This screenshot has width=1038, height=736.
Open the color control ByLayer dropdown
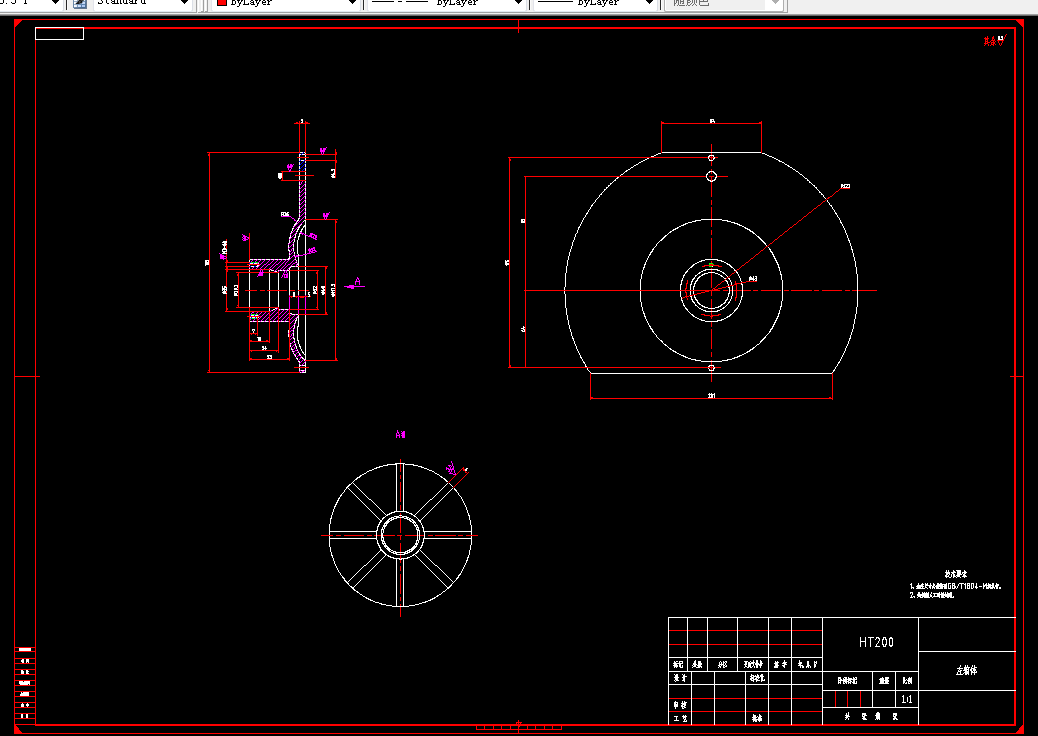click(287, 3)
